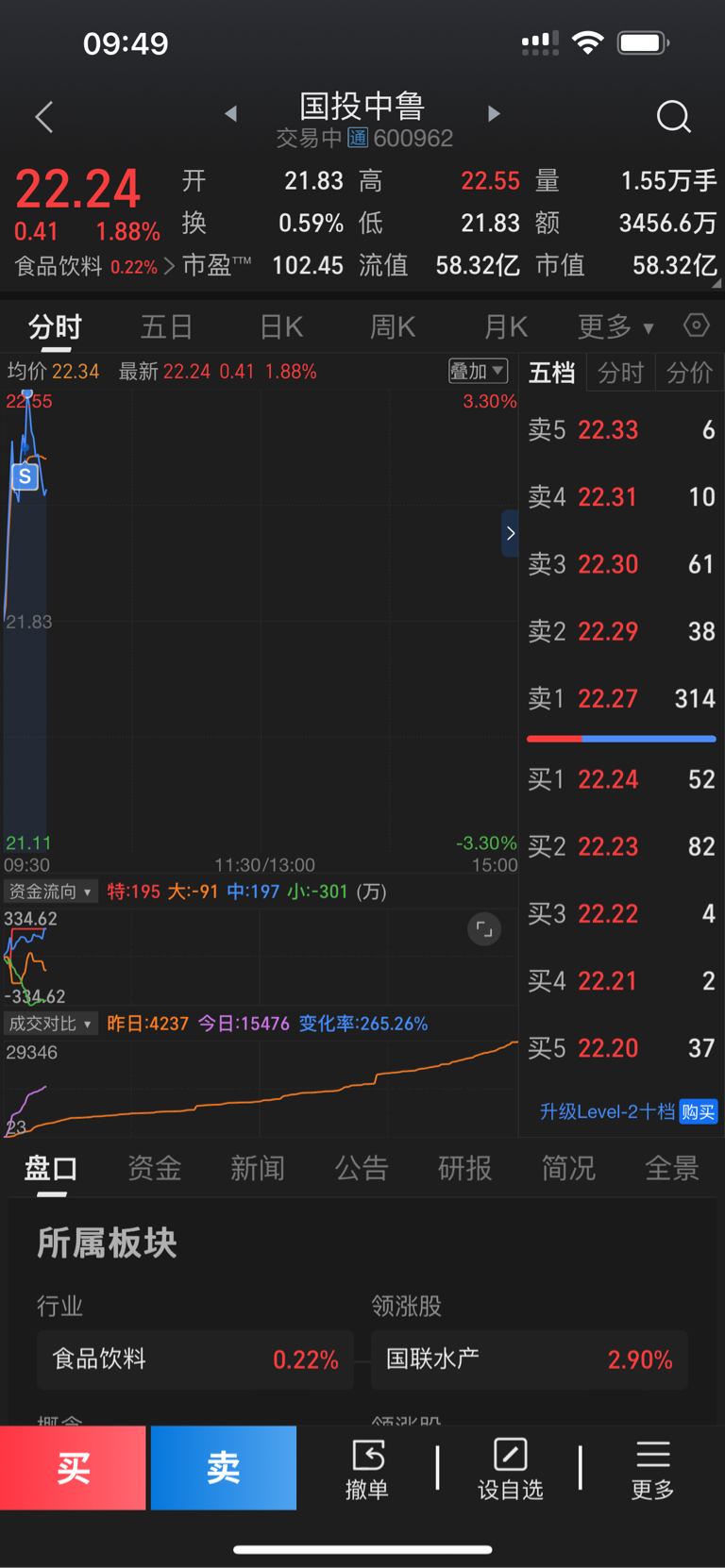Select 卖2 22.29 order row
The image size is (725, 1568).
click(621, 631)
